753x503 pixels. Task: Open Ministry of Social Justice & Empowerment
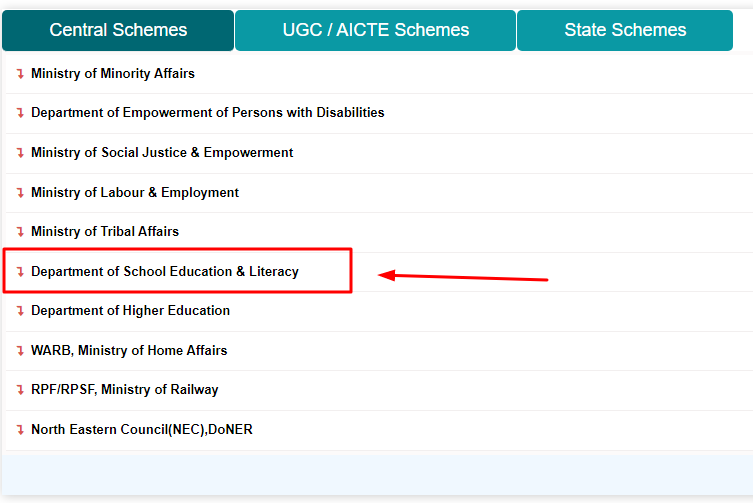(x=162, y=152)
